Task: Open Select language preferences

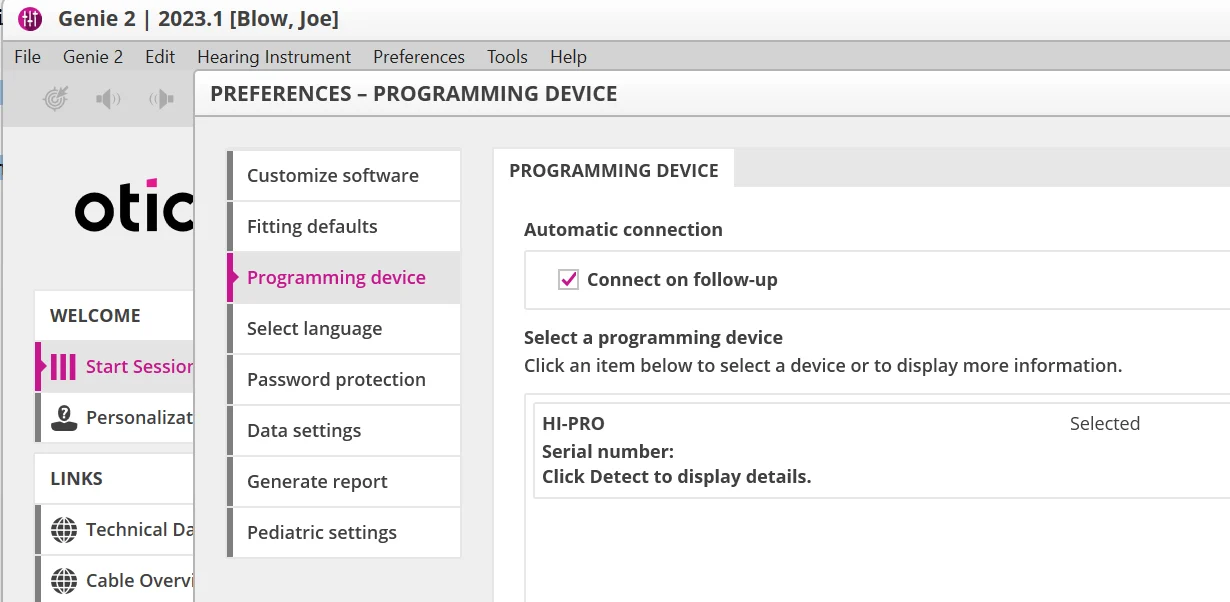Action: [x=344, y=329]
